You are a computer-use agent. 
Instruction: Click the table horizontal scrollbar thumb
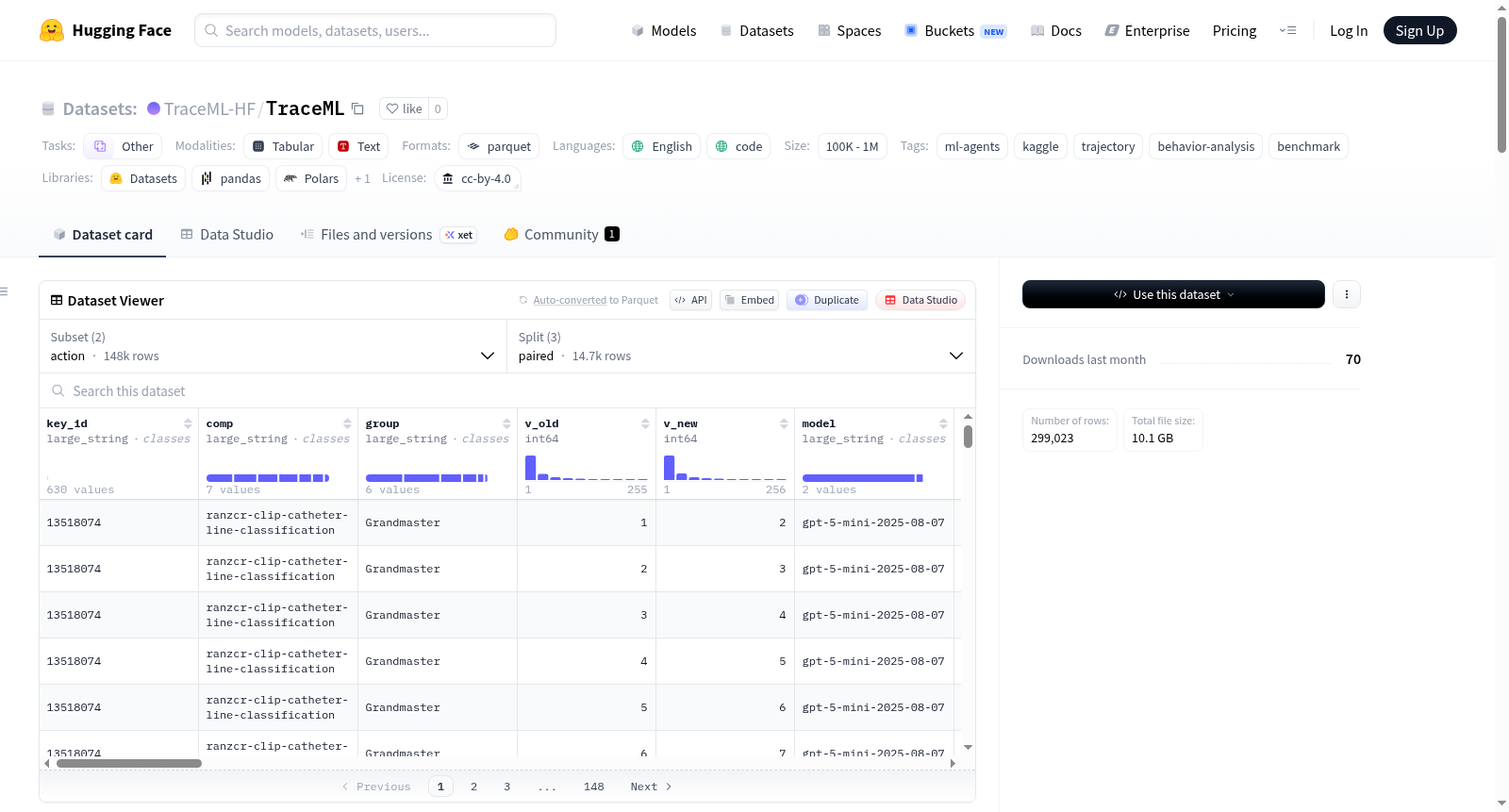click(129, 763)
